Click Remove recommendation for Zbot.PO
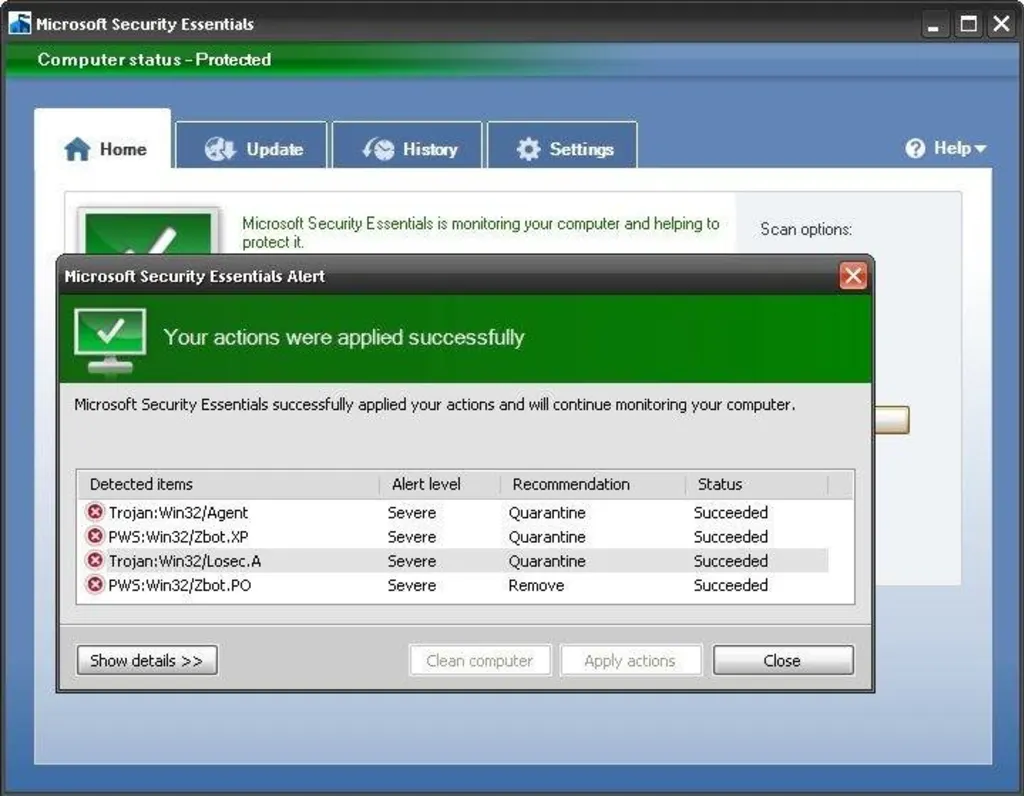Viewport: 1024px width, 796px height. 536,585
